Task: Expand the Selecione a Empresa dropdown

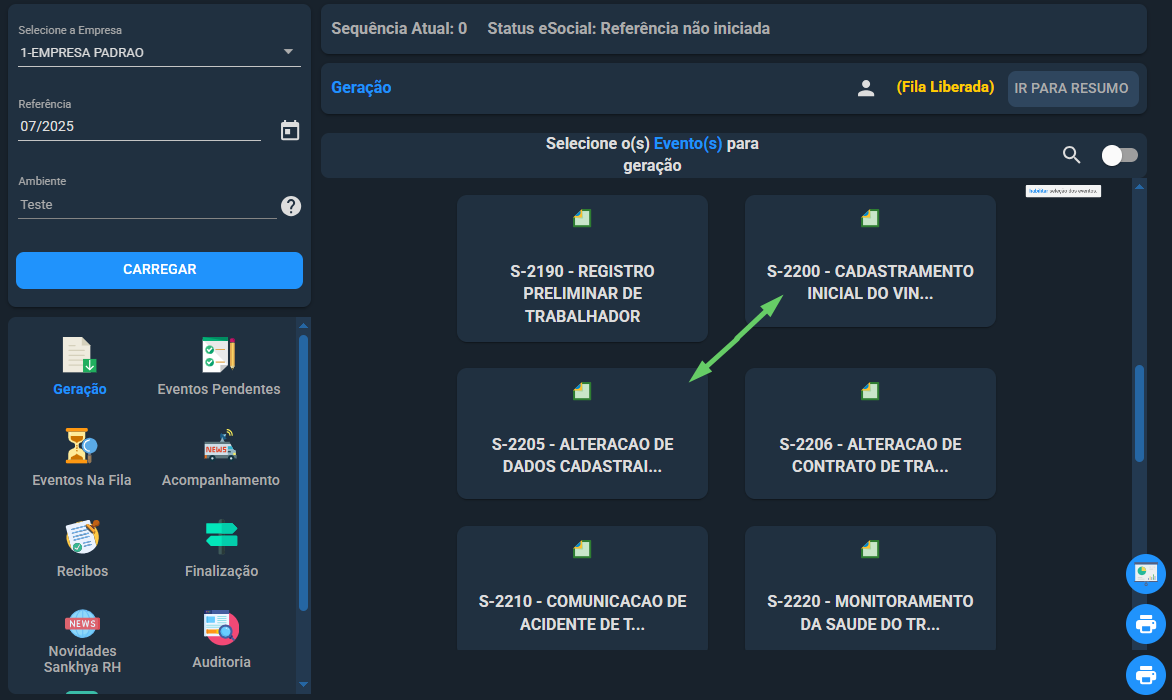Action: 159,52
